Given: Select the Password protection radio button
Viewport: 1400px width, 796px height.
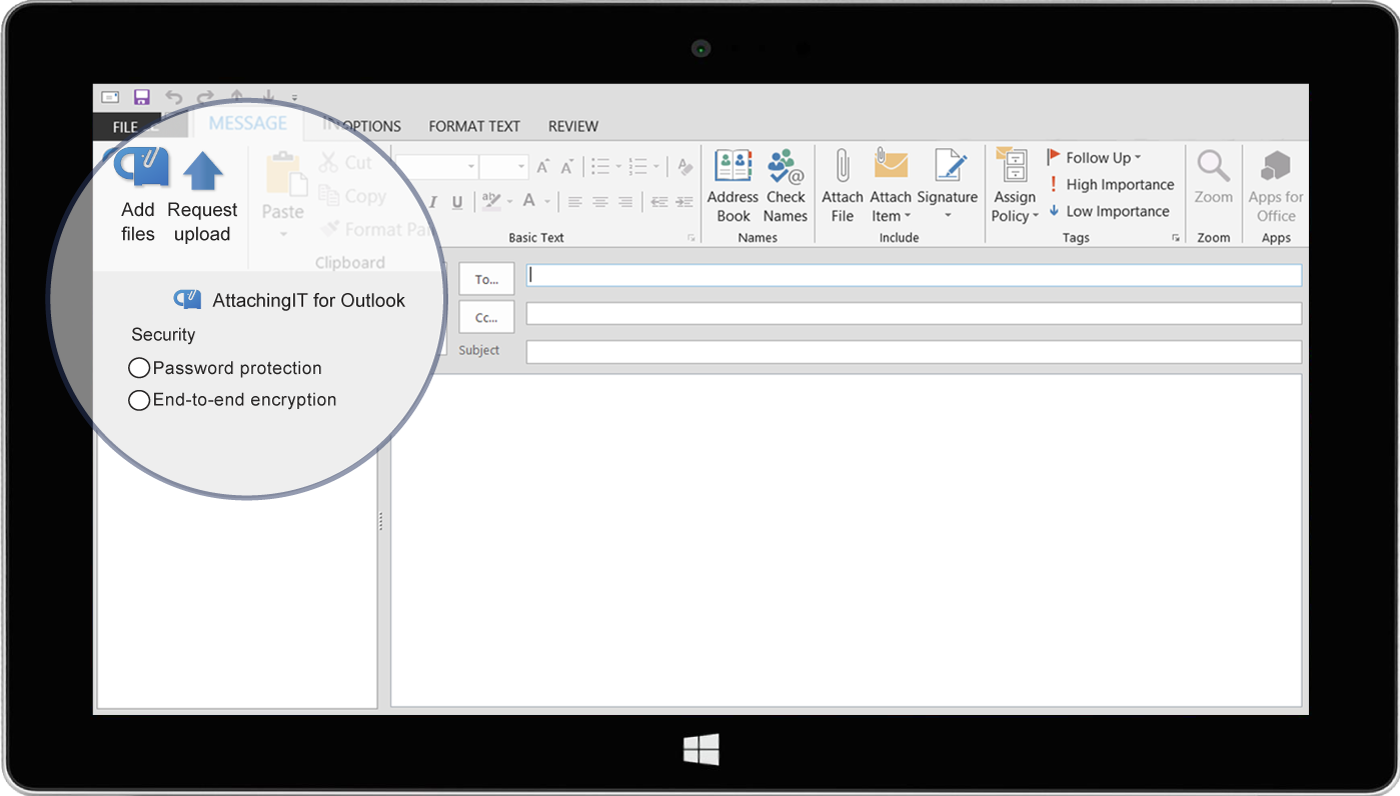Looking at the screenshot, I should 140,369.
